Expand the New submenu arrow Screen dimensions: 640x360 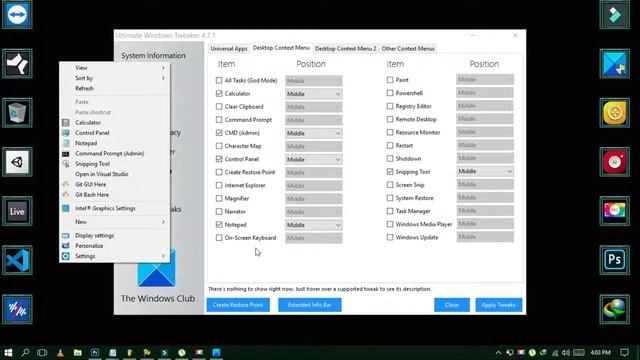point(163,222)
